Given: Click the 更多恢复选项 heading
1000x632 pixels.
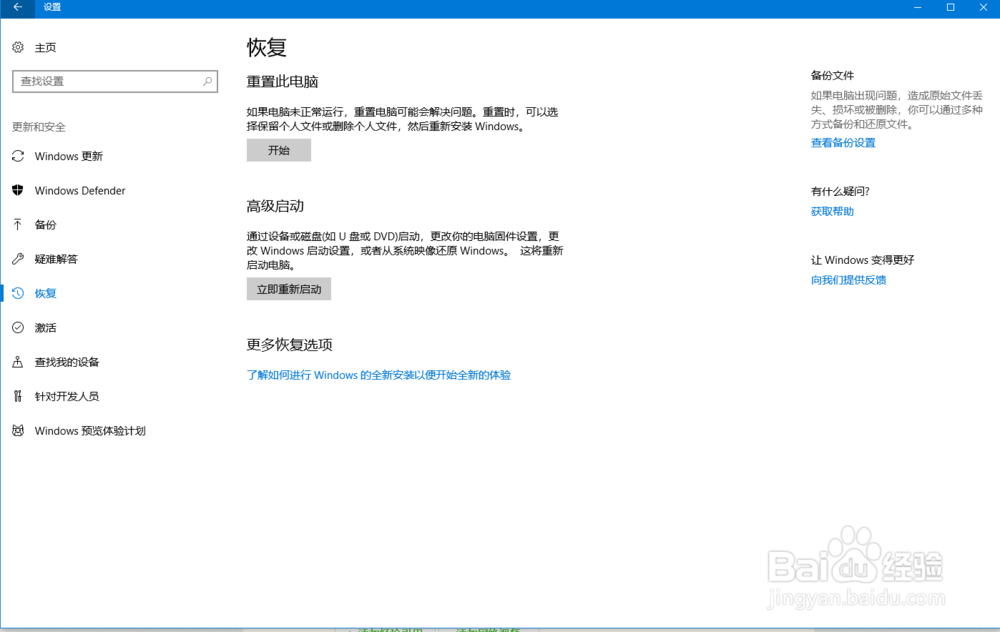Looking at the screenshot, I should click(x=290, y=345).
